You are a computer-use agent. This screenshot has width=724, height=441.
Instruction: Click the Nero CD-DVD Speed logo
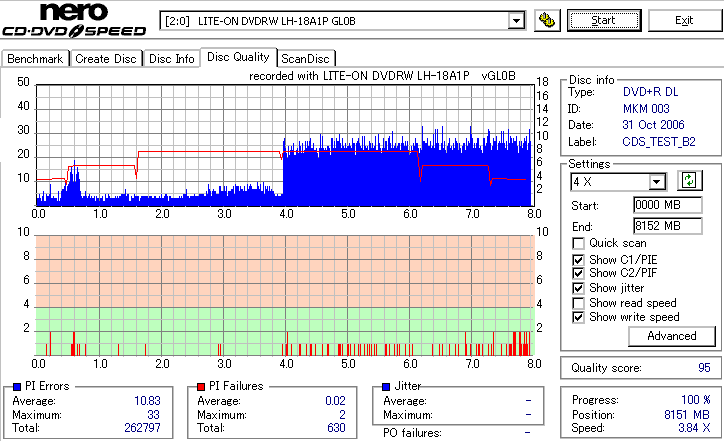74,20
